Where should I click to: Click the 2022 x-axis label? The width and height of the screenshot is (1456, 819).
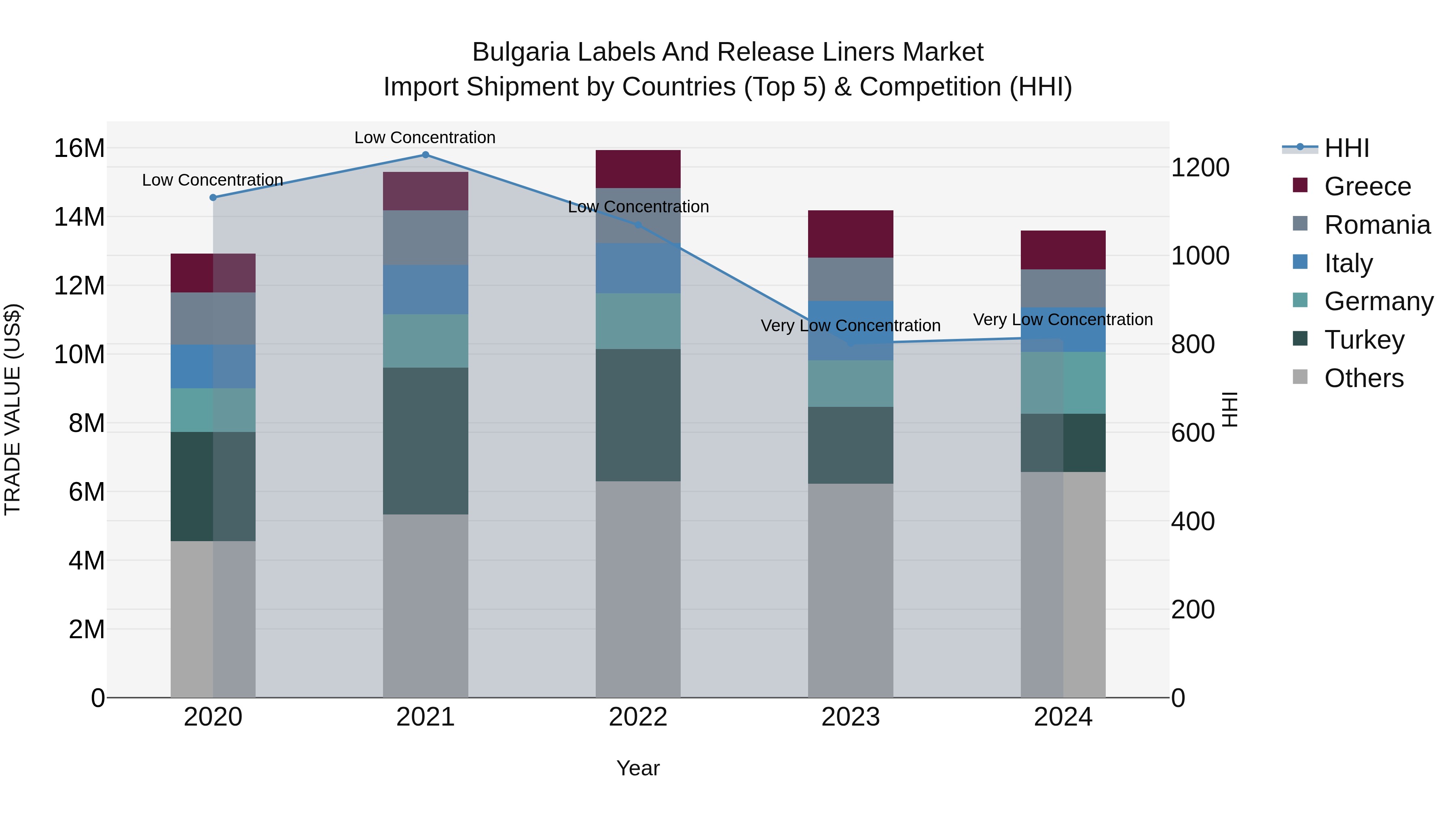[638, 717]
